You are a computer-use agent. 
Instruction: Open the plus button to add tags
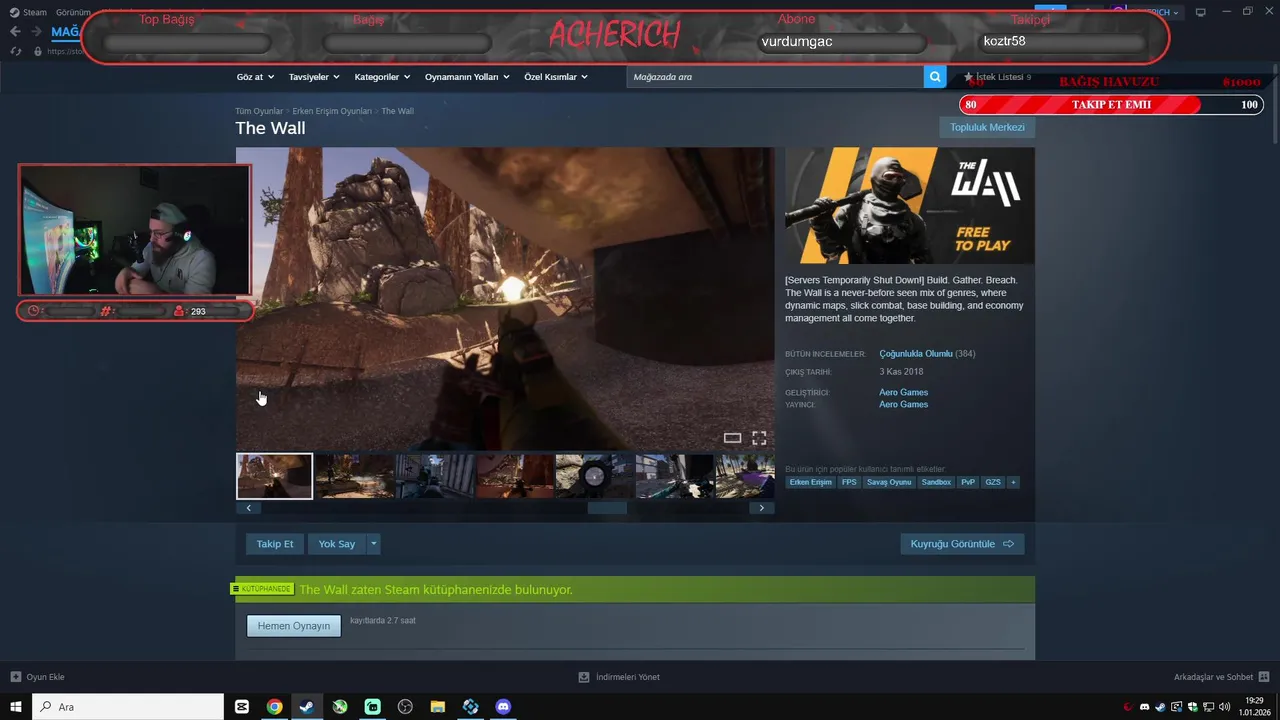[1013, 482]
